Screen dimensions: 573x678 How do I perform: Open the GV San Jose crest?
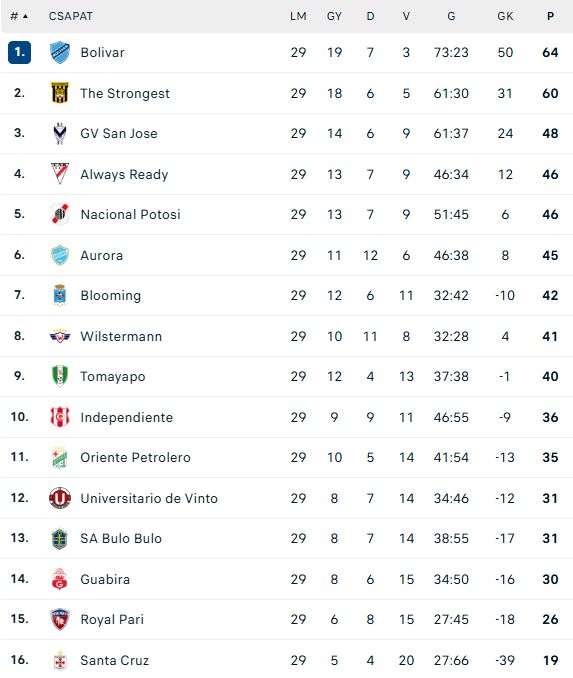click(60, 133)
